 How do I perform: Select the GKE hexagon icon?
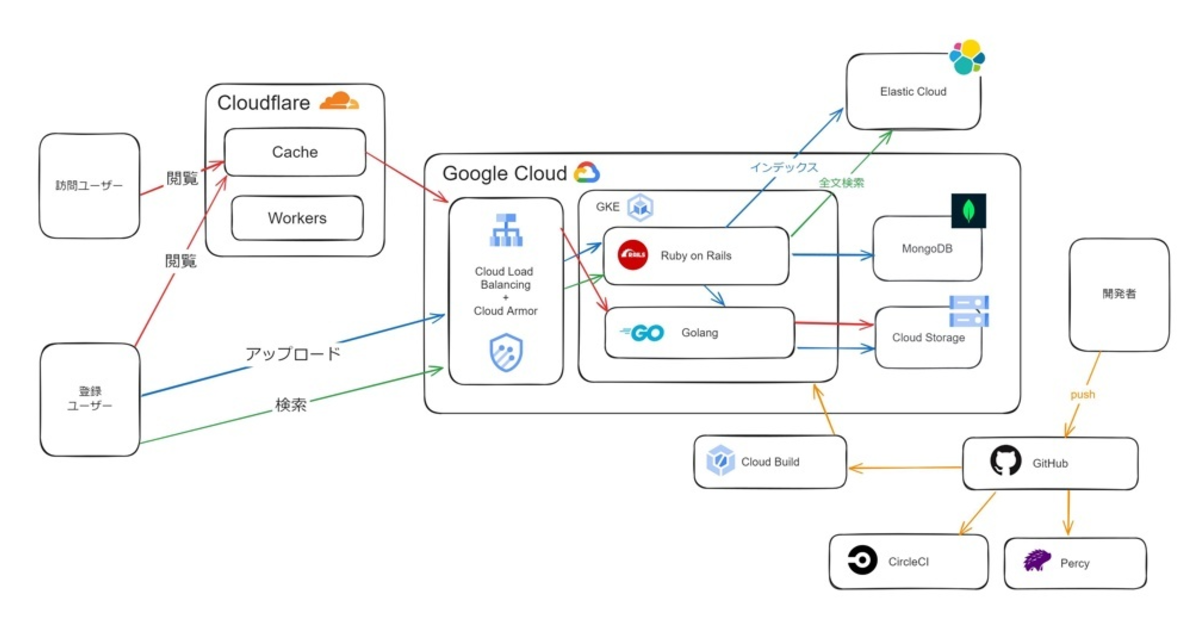coord(640,208)
